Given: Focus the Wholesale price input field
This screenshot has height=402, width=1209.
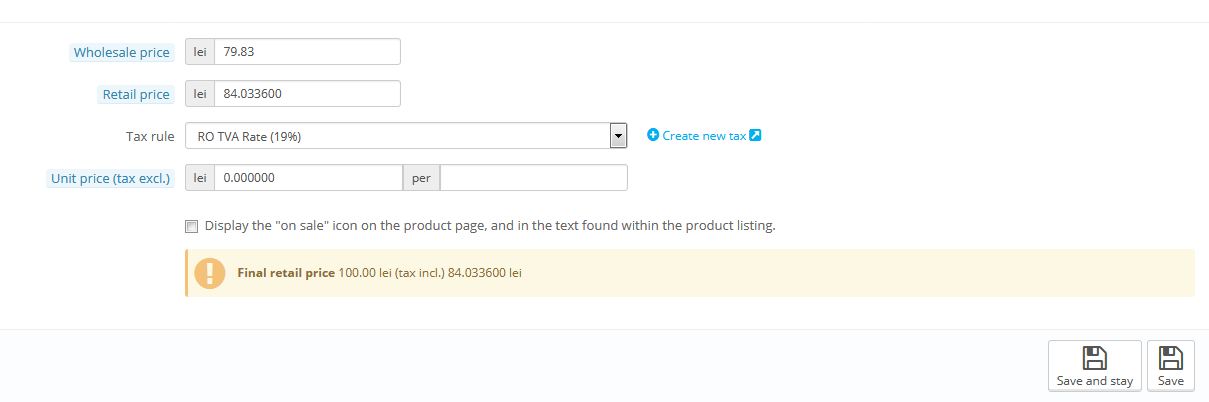Looking at the screenshot, I should (307, 51).
